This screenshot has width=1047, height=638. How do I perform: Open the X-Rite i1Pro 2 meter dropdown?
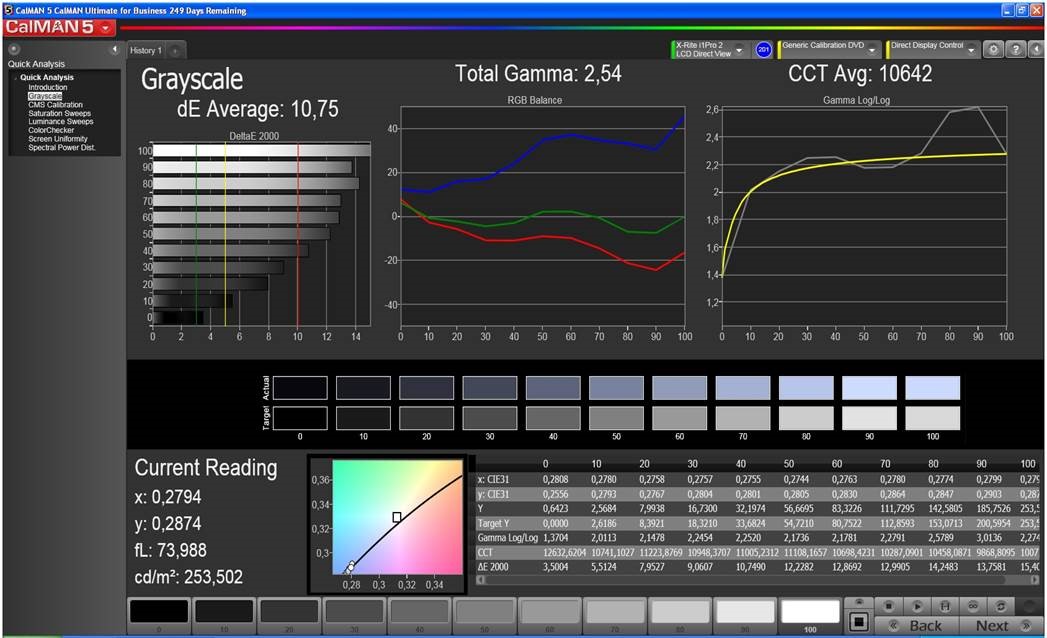(x=739, y=50)
